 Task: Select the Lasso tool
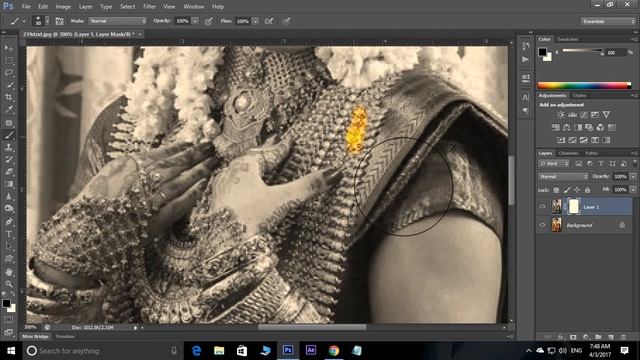click(x=9, y=73)
